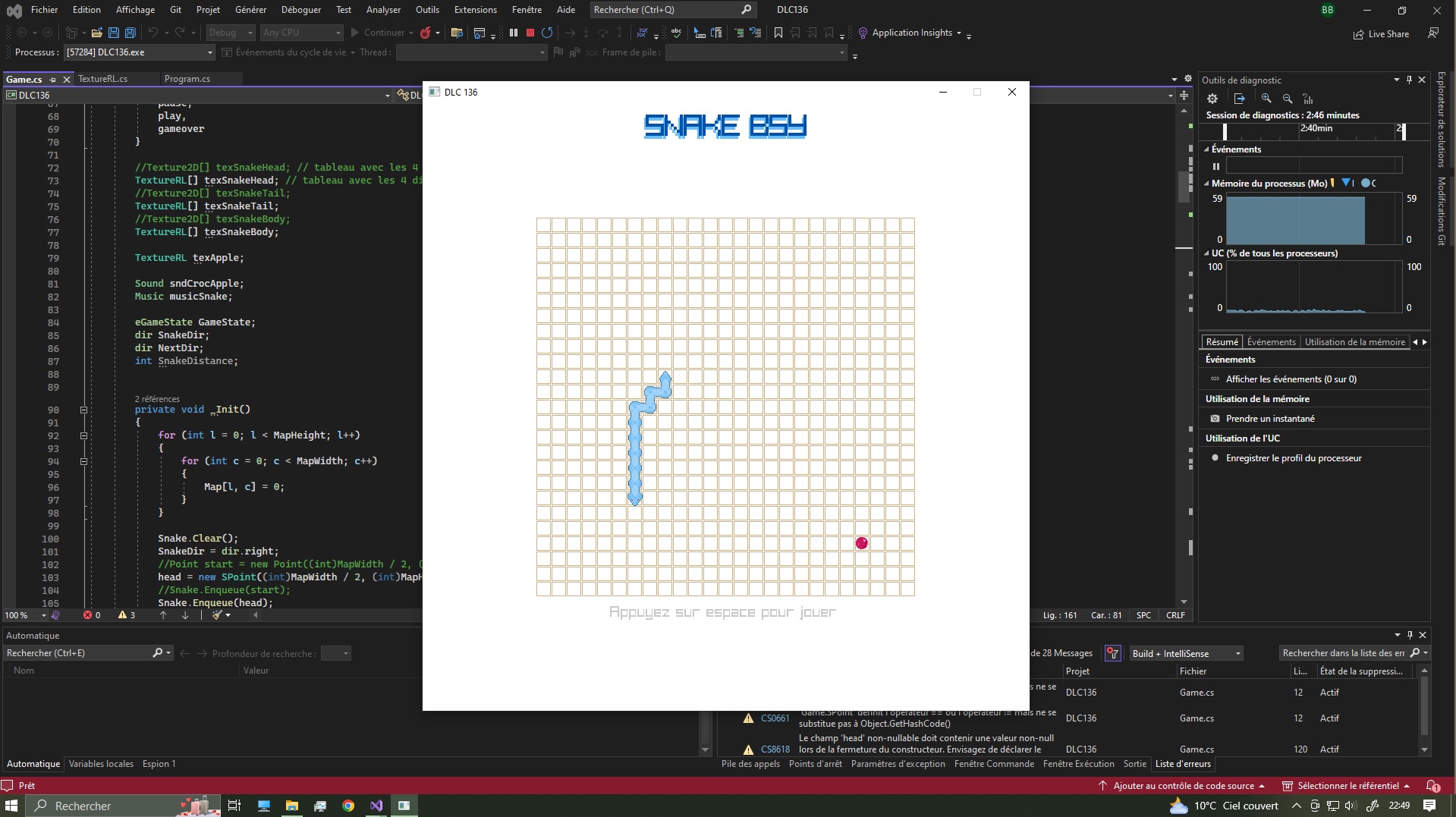Click Enregistrer le profil du processeur

(1294, 458)
